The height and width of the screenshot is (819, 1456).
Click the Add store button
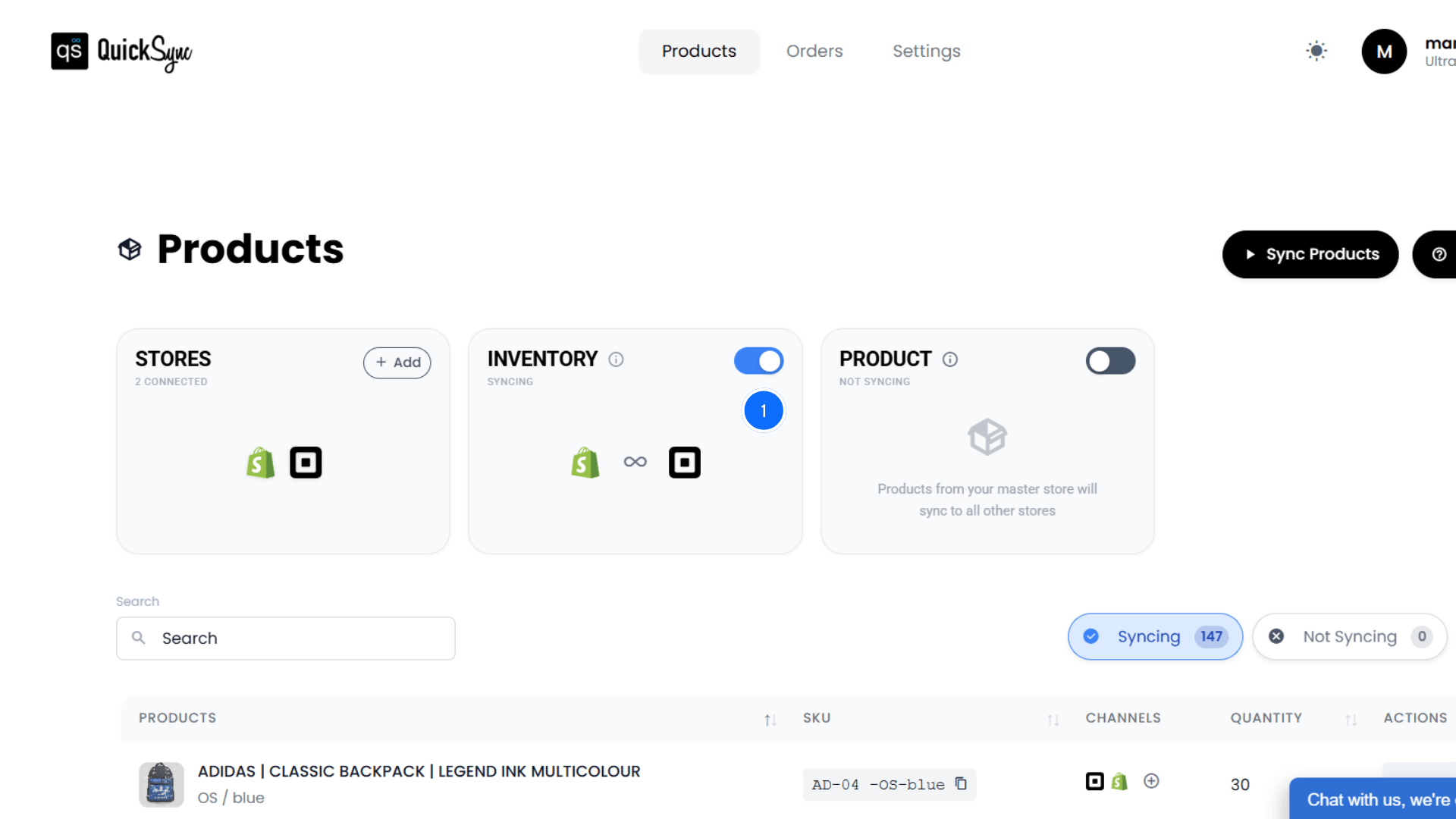click(x=397, y=362)
